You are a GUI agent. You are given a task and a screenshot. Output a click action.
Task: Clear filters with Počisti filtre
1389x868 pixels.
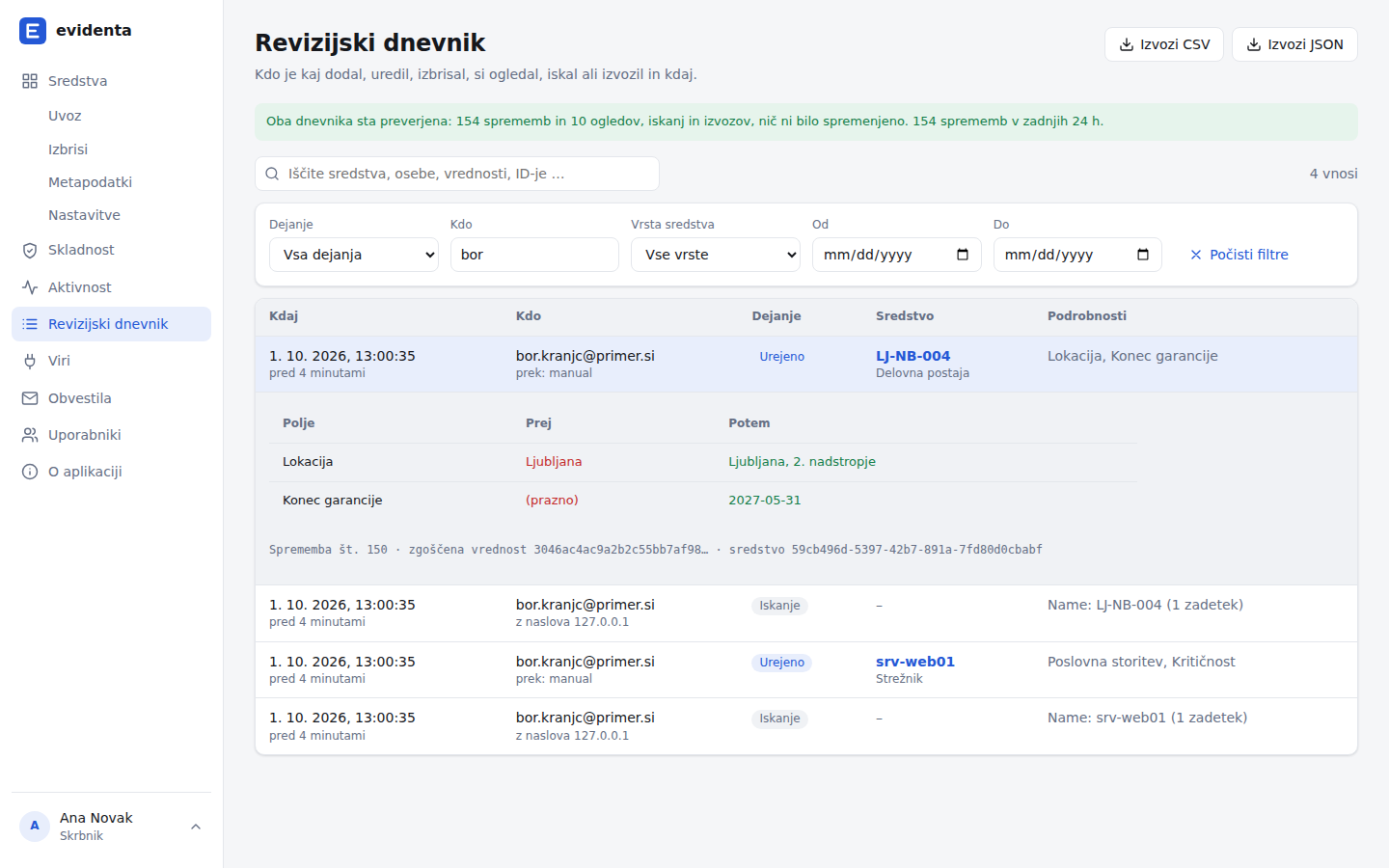[x=1239, y=255]
